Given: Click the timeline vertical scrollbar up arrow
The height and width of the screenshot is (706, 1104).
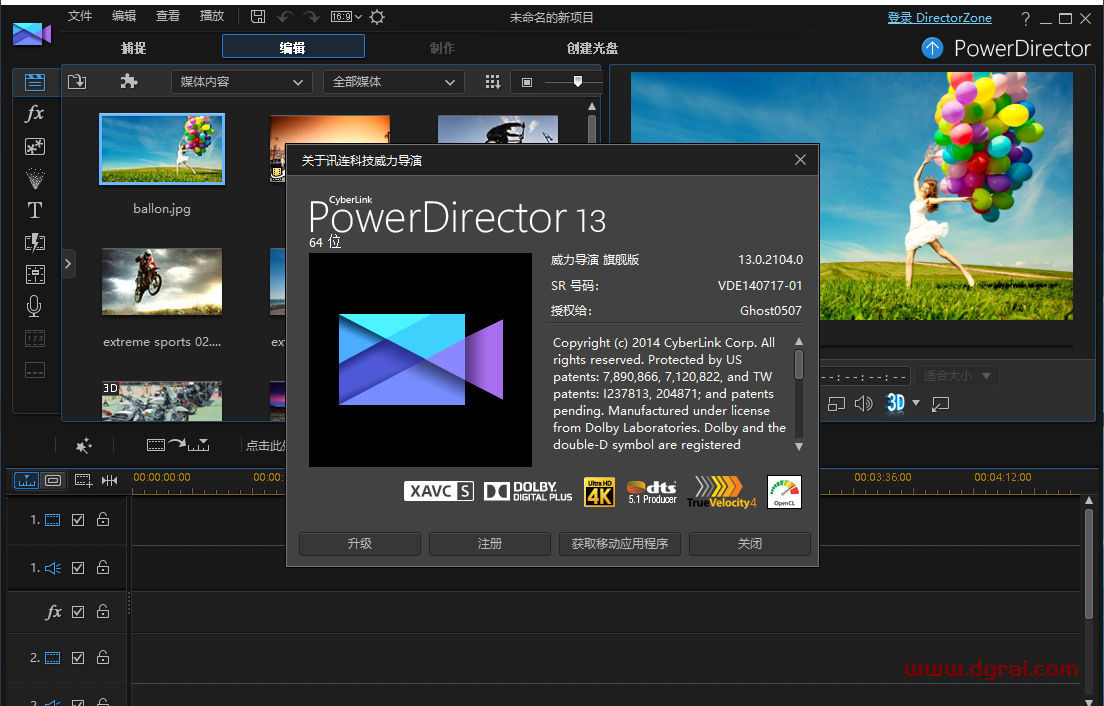Looking at the screenshot, I should click(x=1089, y=500).
